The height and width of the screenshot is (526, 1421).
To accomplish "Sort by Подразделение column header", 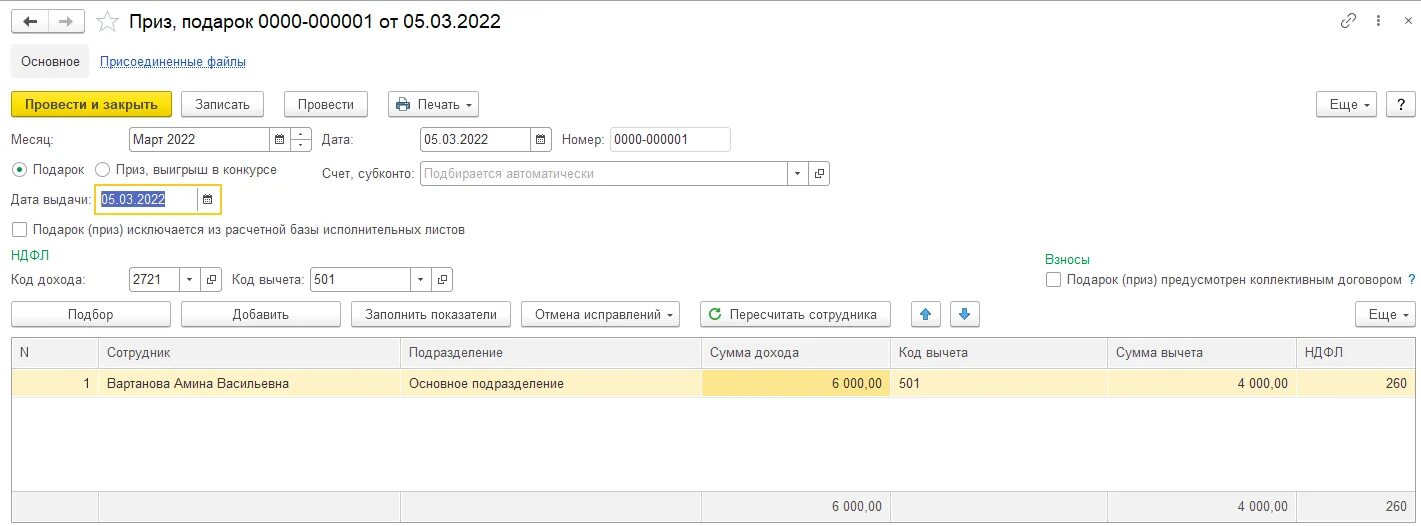I will [551, 353].
